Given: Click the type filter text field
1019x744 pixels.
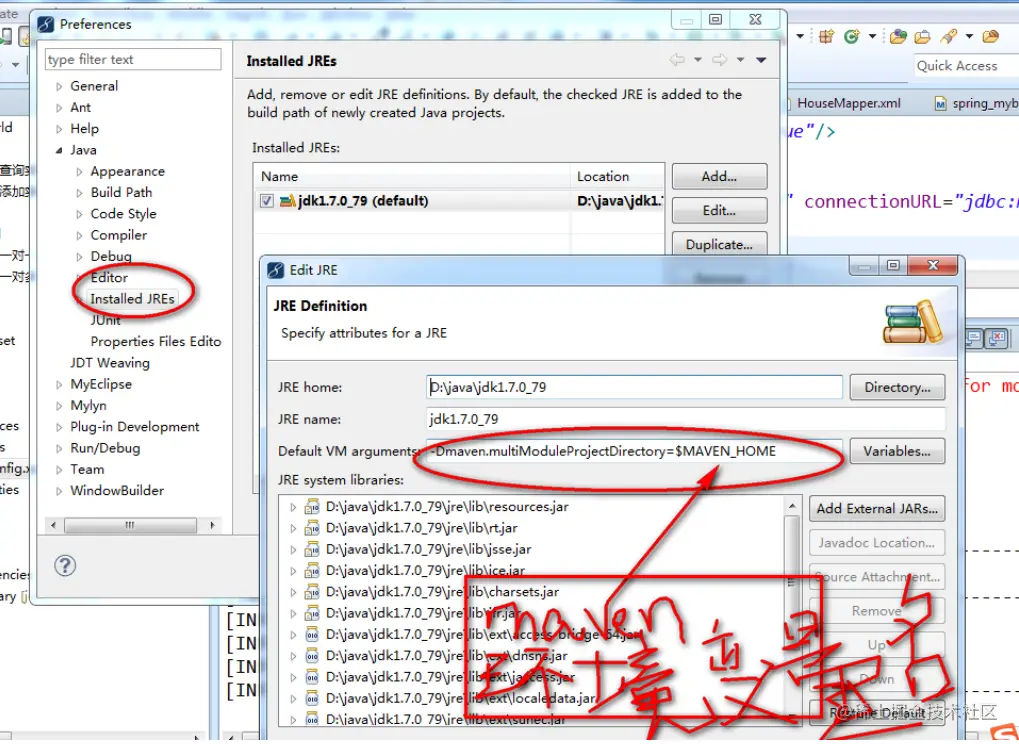Looking at the screenshot, I should tap(133, 59).
